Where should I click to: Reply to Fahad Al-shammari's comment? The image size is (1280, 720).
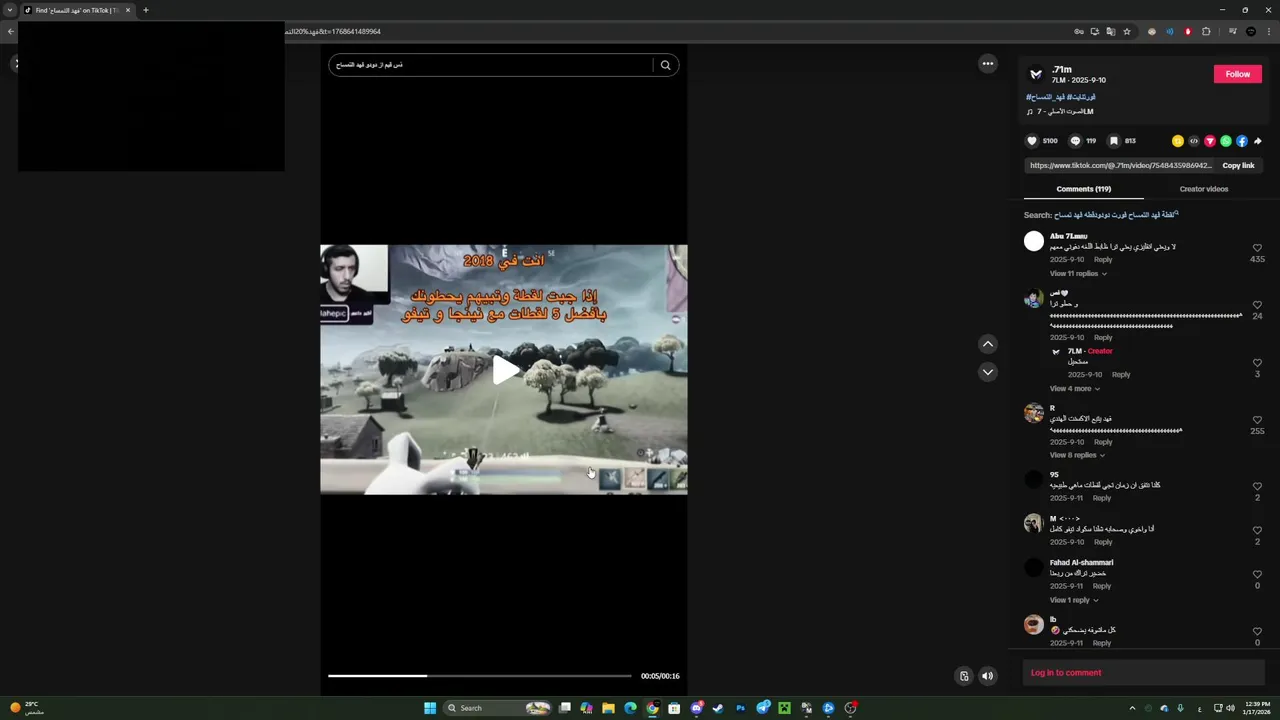(1102, 586)
